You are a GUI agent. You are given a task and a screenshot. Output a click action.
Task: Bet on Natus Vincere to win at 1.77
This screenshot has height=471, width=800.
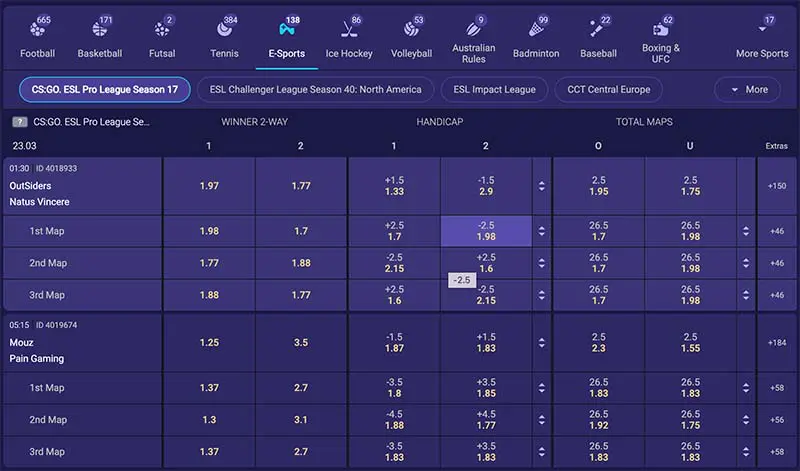(x=301, y=186)
